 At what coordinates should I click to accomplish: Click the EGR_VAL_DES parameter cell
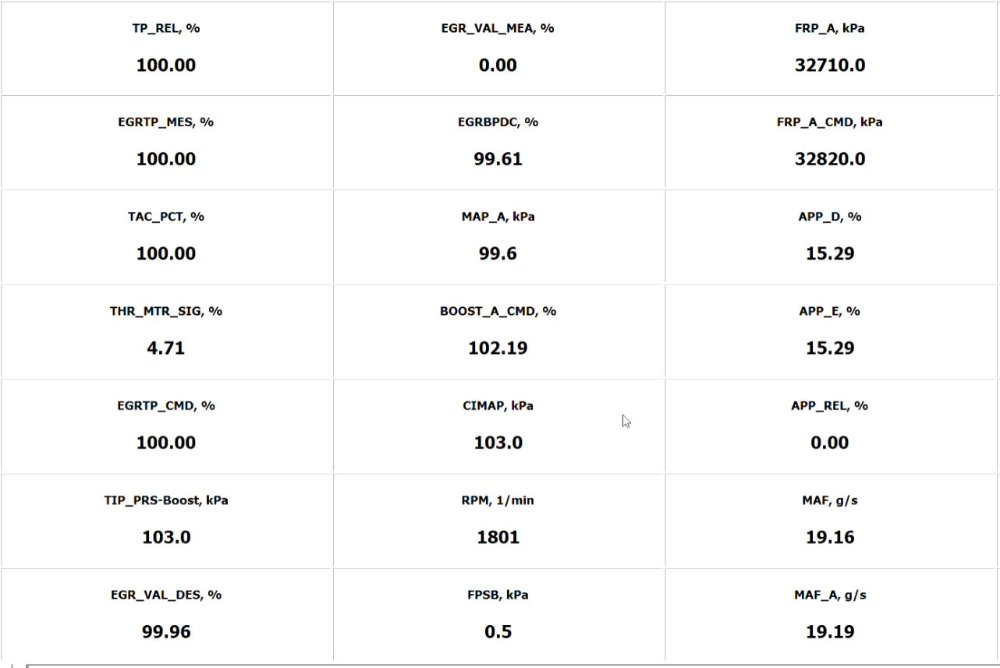coord(166,614)
